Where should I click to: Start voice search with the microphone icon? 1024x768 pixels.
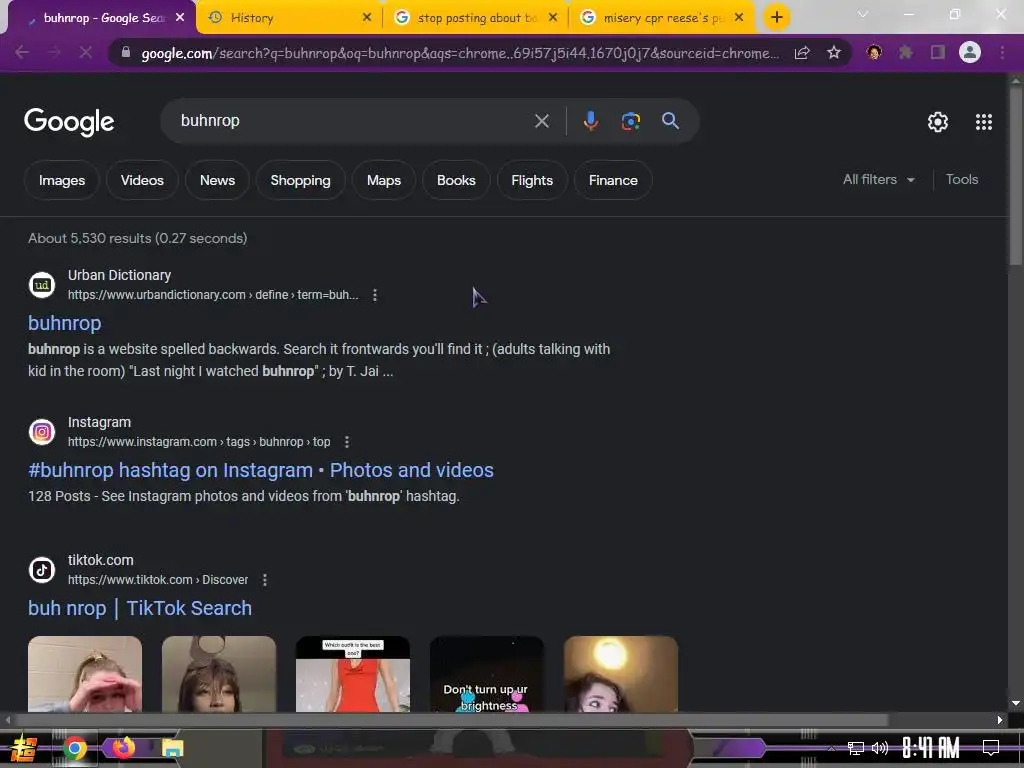(x=590, y=121)
